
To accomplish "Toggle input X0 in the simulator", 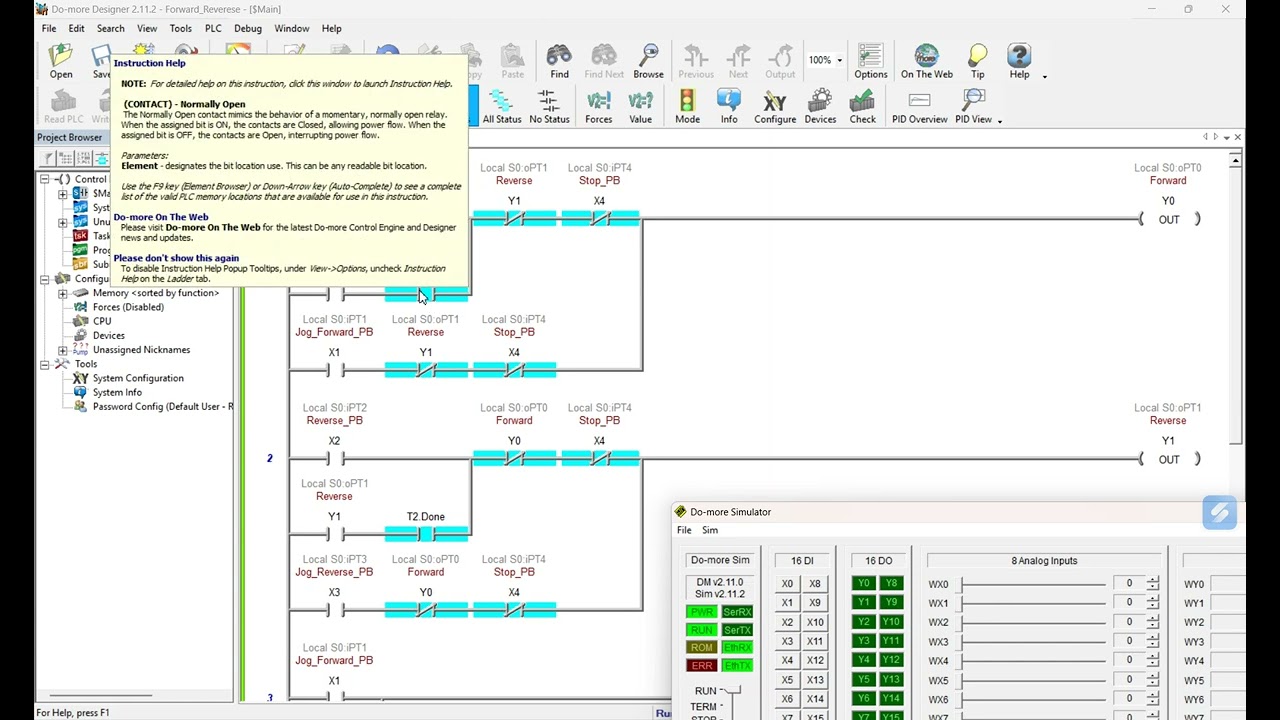I will 787,584.
